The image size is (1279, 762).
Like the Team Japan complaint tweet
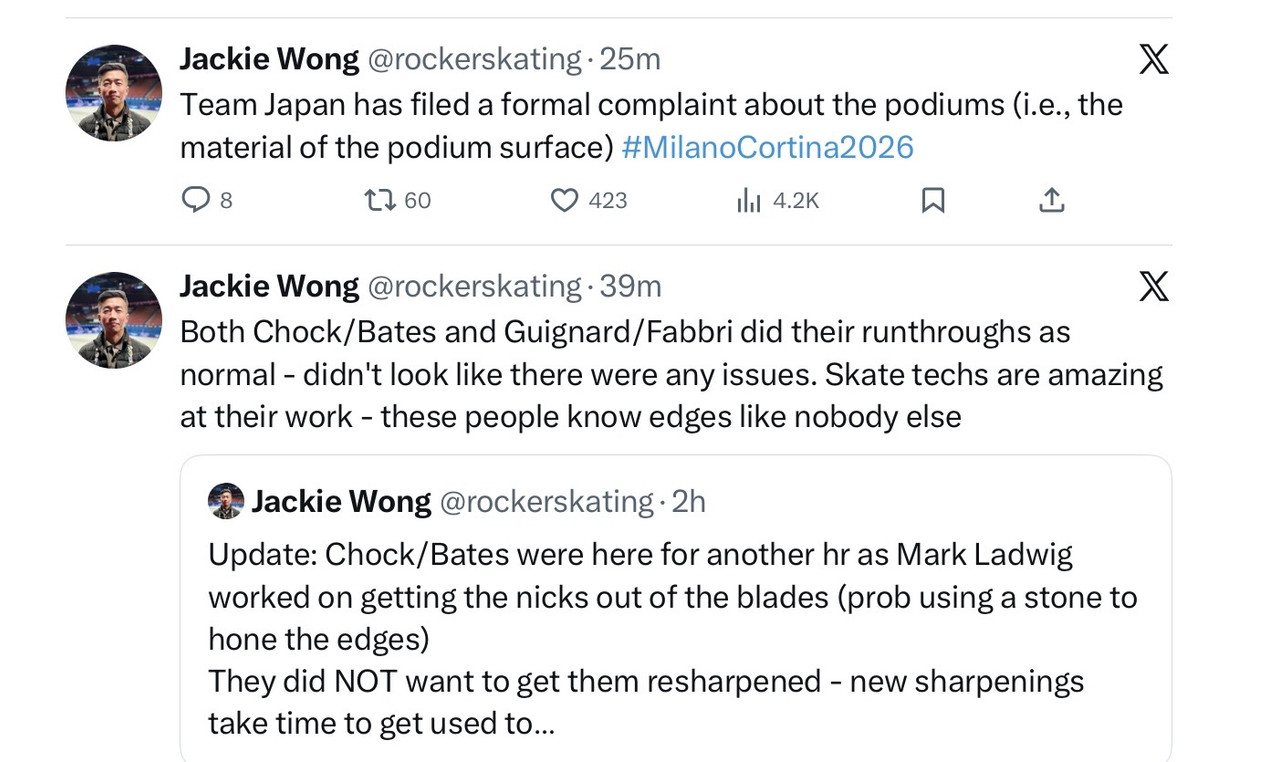click(x=565, y=201)
